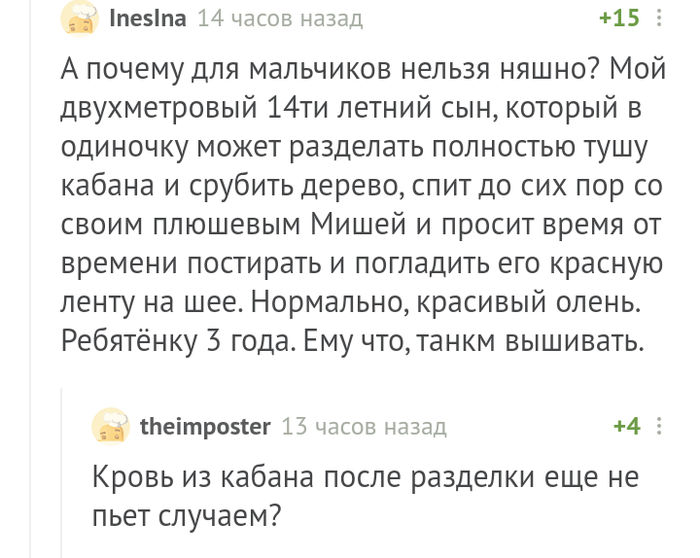Image resolution: width=700 pixels, height=558 pixels.
Task: Open three-dot menu on theimposter's reply
Action: pos(658,427)
